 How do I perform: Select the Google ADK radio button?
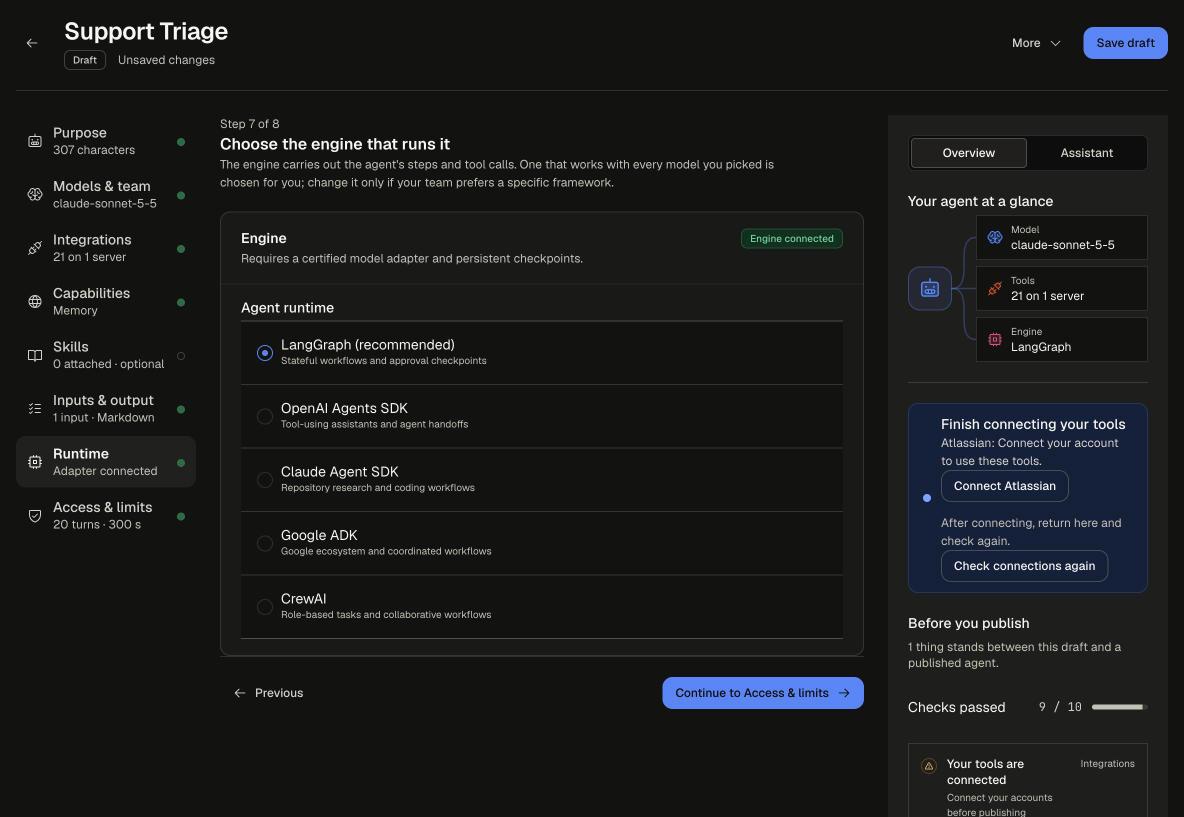(x=264, y=543)
